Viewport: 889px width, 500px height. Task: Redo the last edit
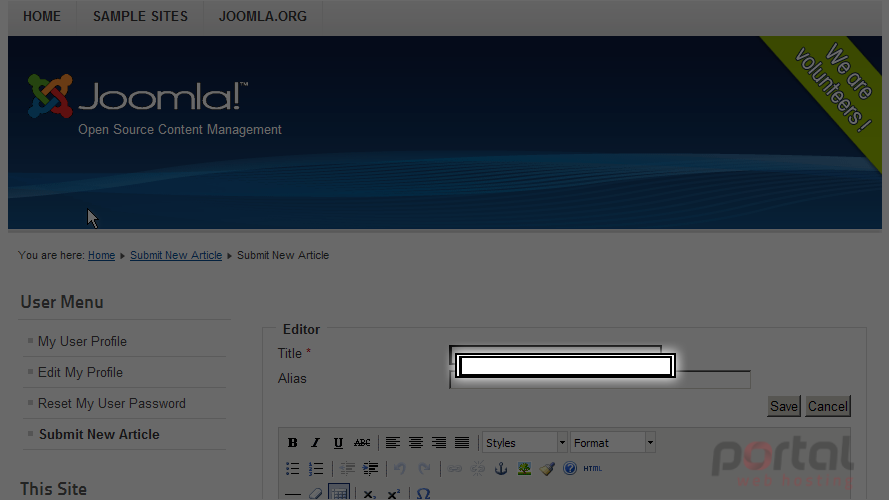pos(424,468)
